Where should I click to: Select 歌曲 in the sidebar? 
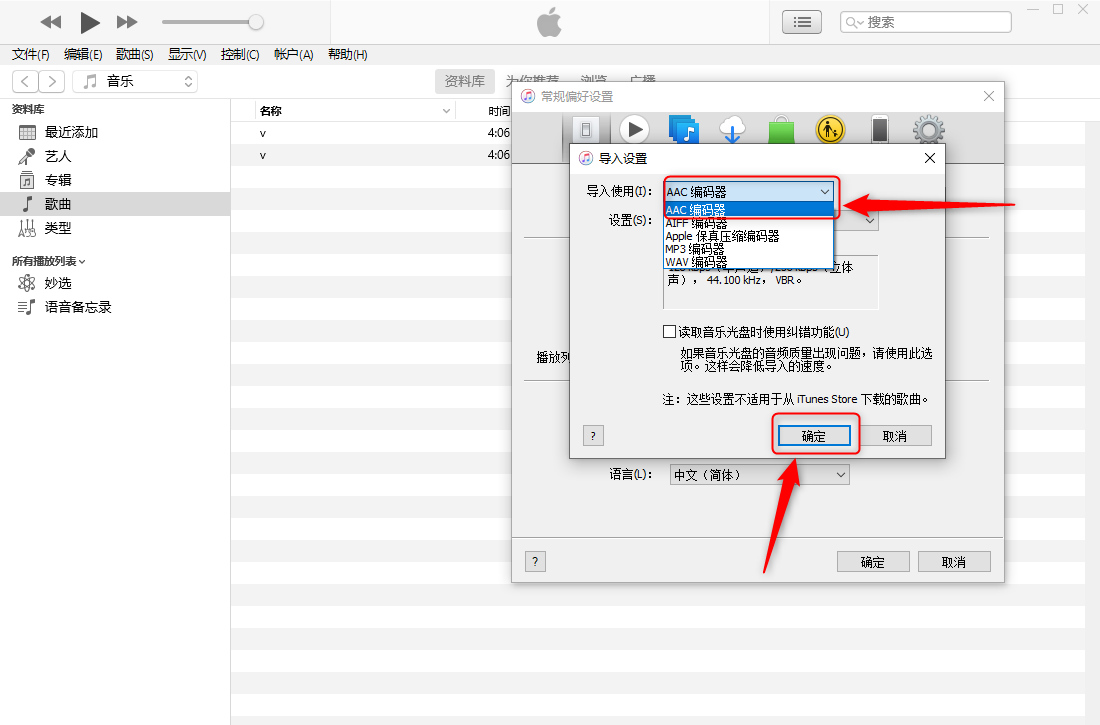[x=58, y=204]
